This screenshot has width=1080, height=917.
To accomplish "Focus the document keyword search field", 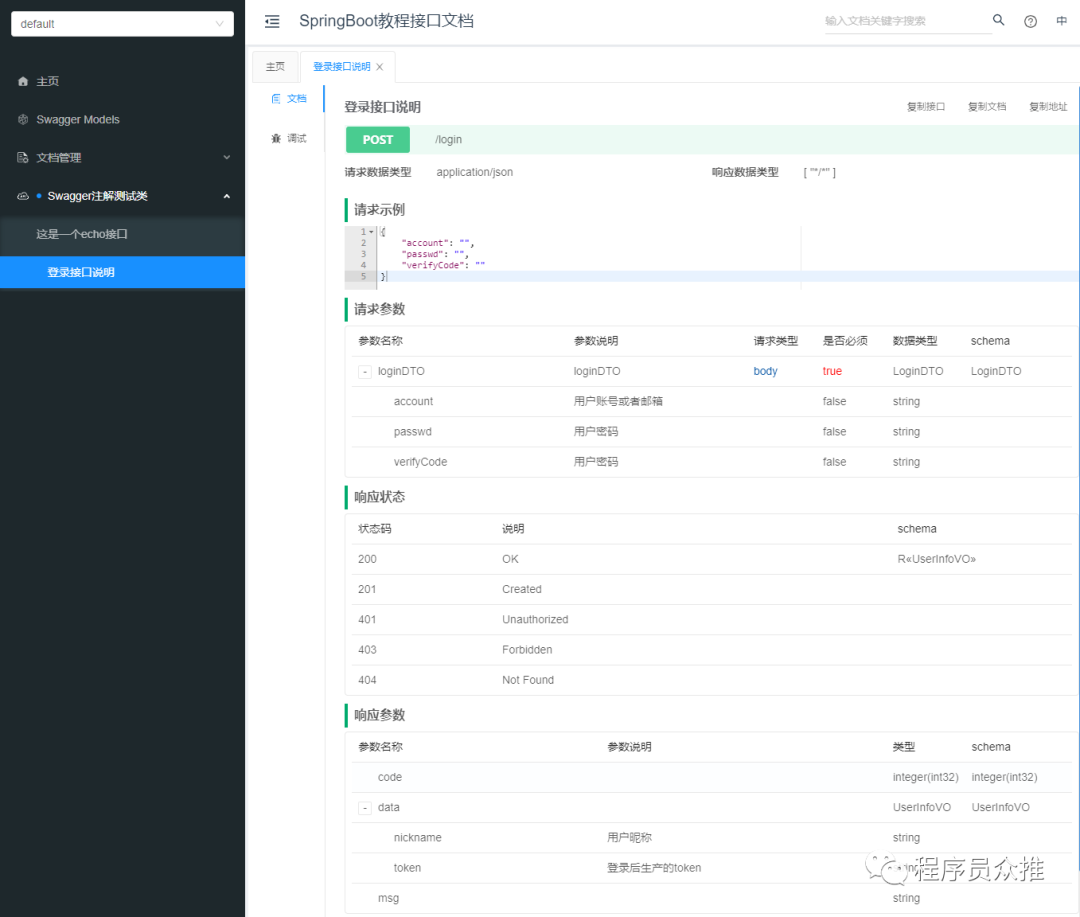I will tap(906, 21).
